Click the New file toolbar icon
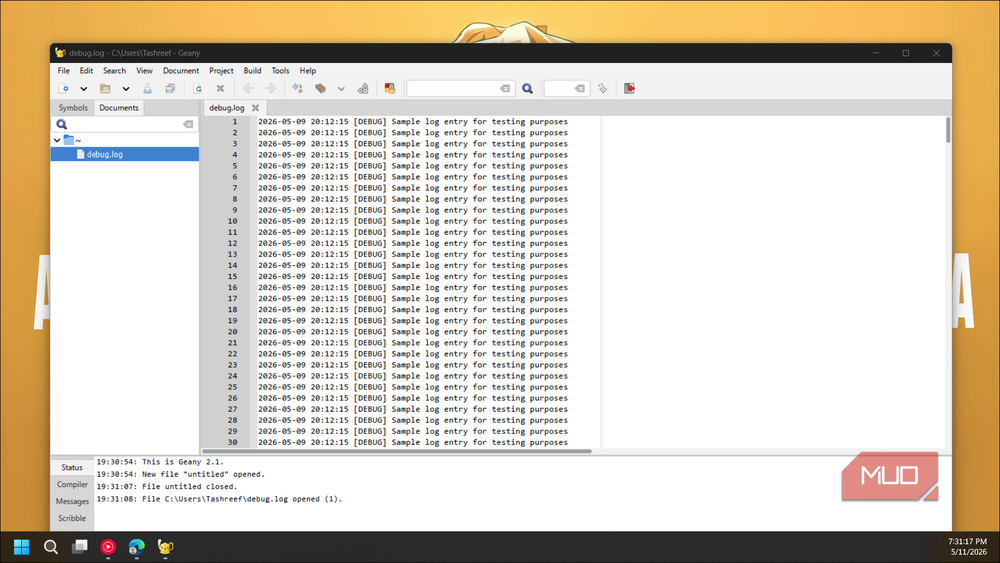This screenshot has height=563, width=1000. tap(64, 89)
